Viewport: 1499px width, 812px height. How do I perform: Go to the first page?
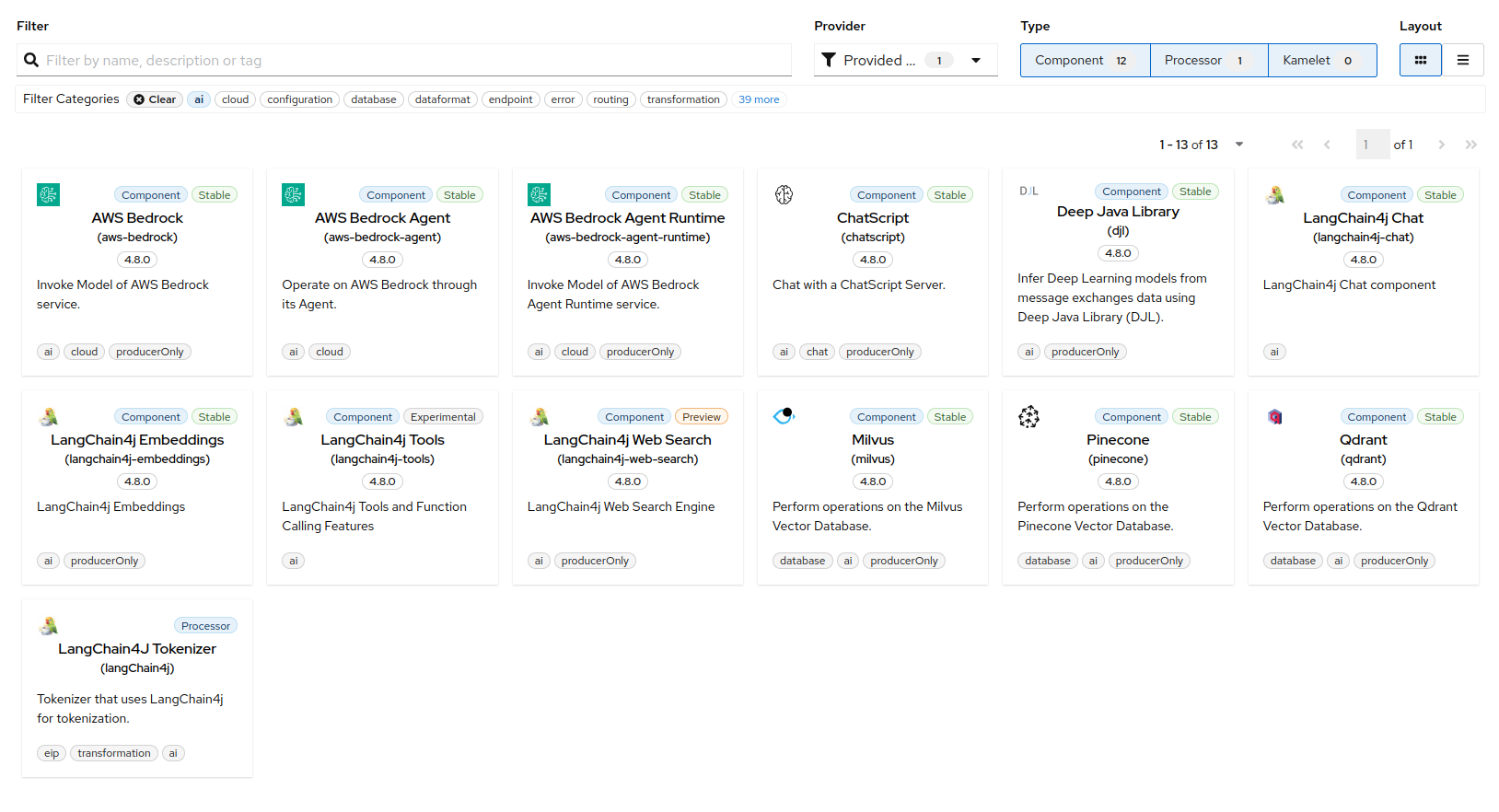tap(1297, 145)
